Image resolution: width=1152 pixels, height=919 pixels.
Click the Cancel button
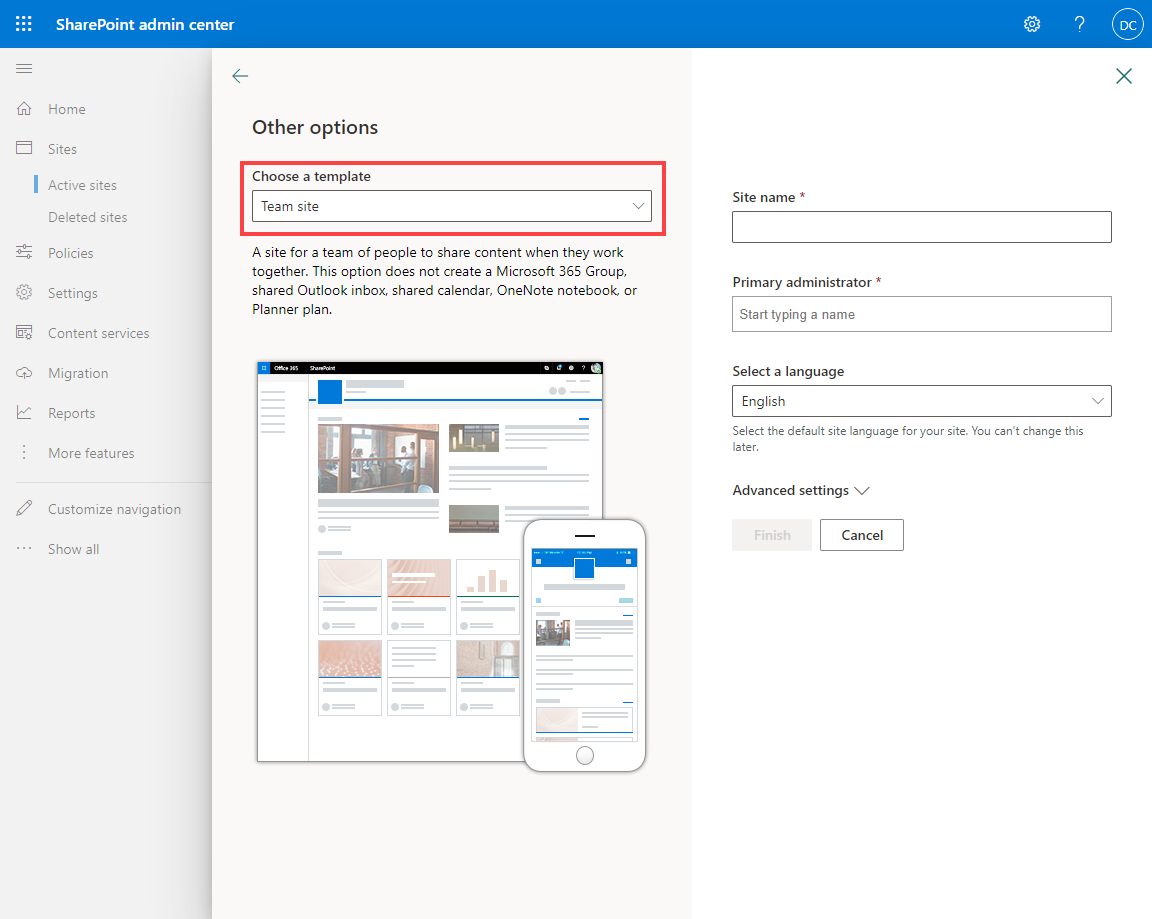point(862,536)
